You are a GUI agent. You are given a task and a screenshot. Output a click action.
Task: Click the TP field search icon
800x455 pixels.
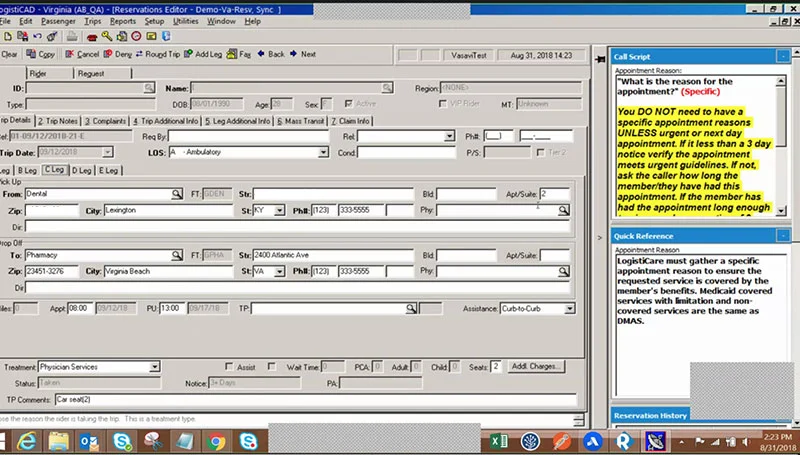411,309
